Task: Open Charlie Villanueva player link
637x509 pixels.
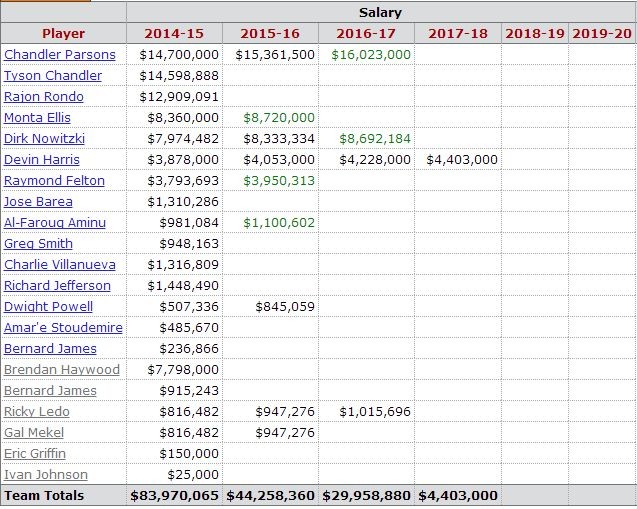Action: pyautogui.click(x=60, y=264)
